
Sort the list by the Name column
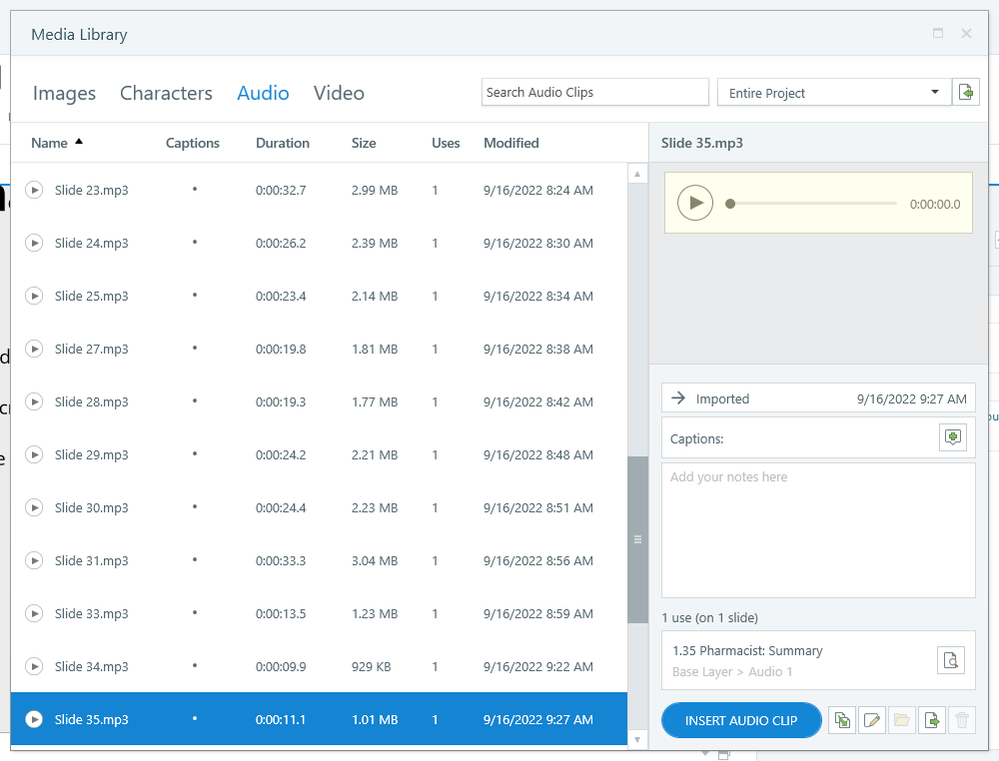coord(50,143)
